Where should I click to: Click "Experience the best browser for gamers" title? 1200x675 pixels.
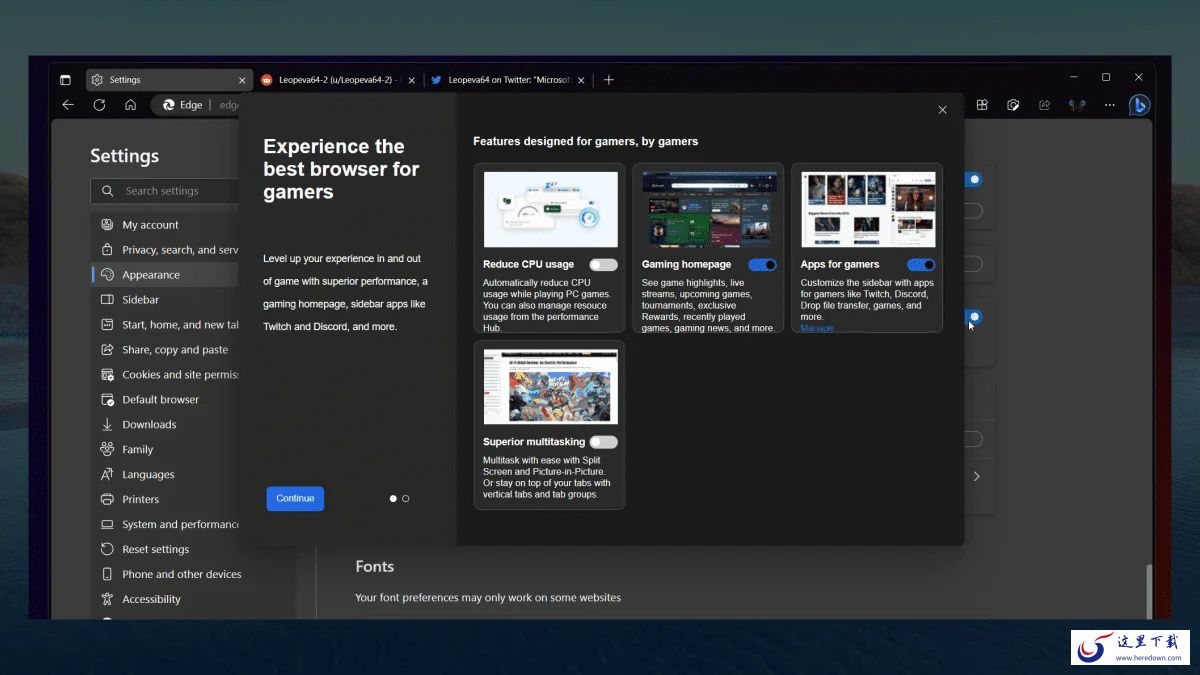(x=341, y=169)
